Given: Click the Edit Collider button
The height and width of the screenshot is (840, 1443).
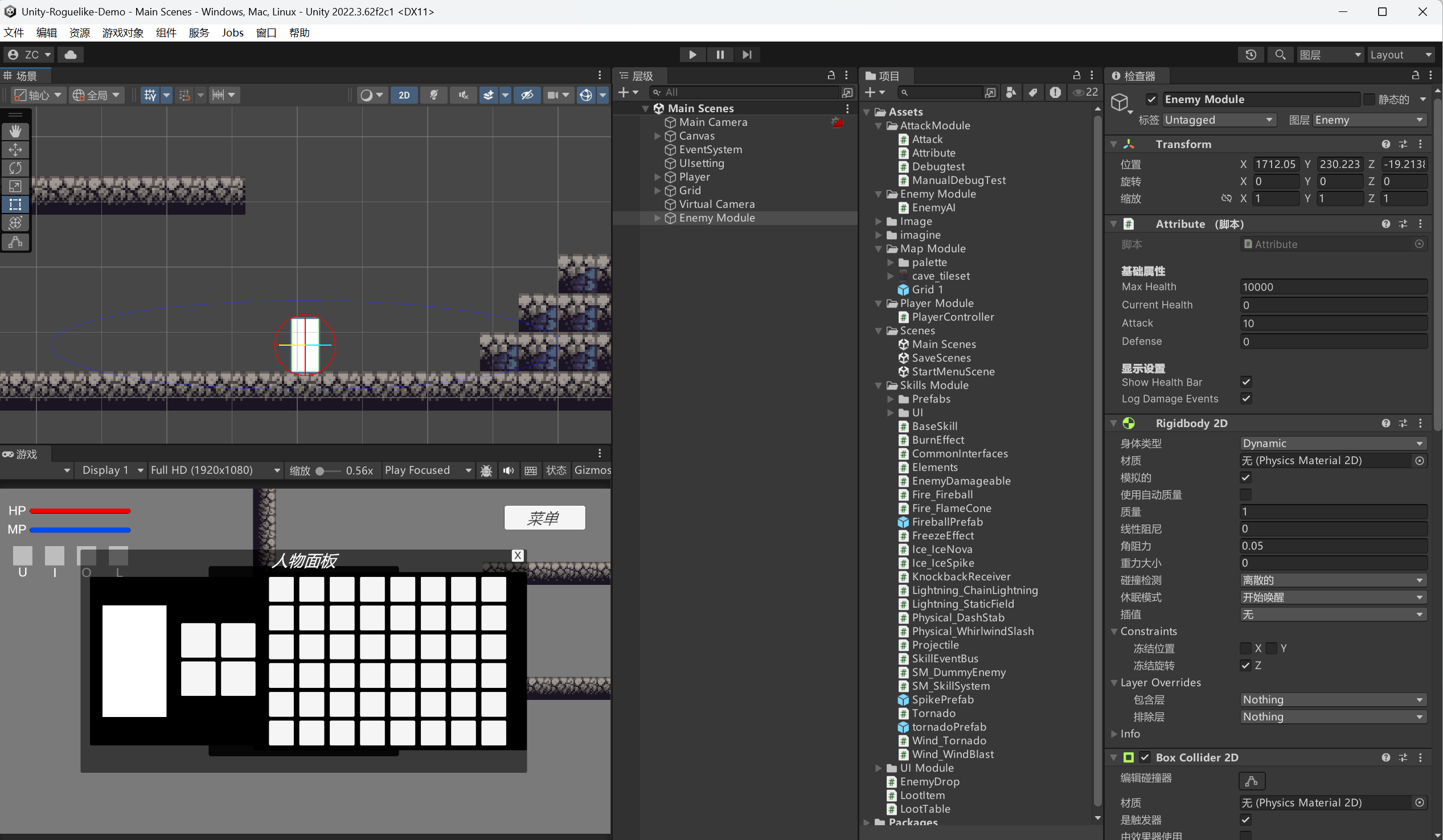Looking at the screenshot, I should (x=1251, y=780).
